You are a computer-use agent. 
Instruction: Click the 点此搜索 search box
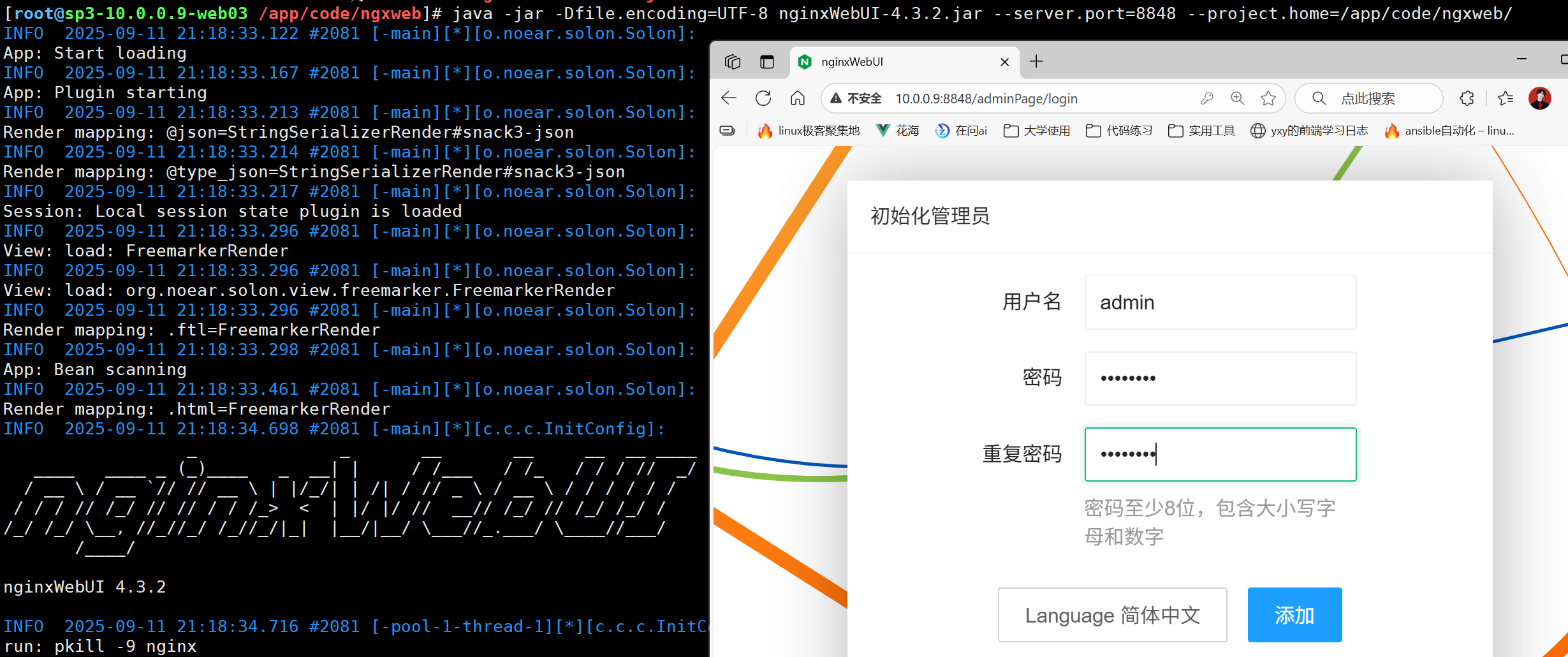coord(1368,98)
